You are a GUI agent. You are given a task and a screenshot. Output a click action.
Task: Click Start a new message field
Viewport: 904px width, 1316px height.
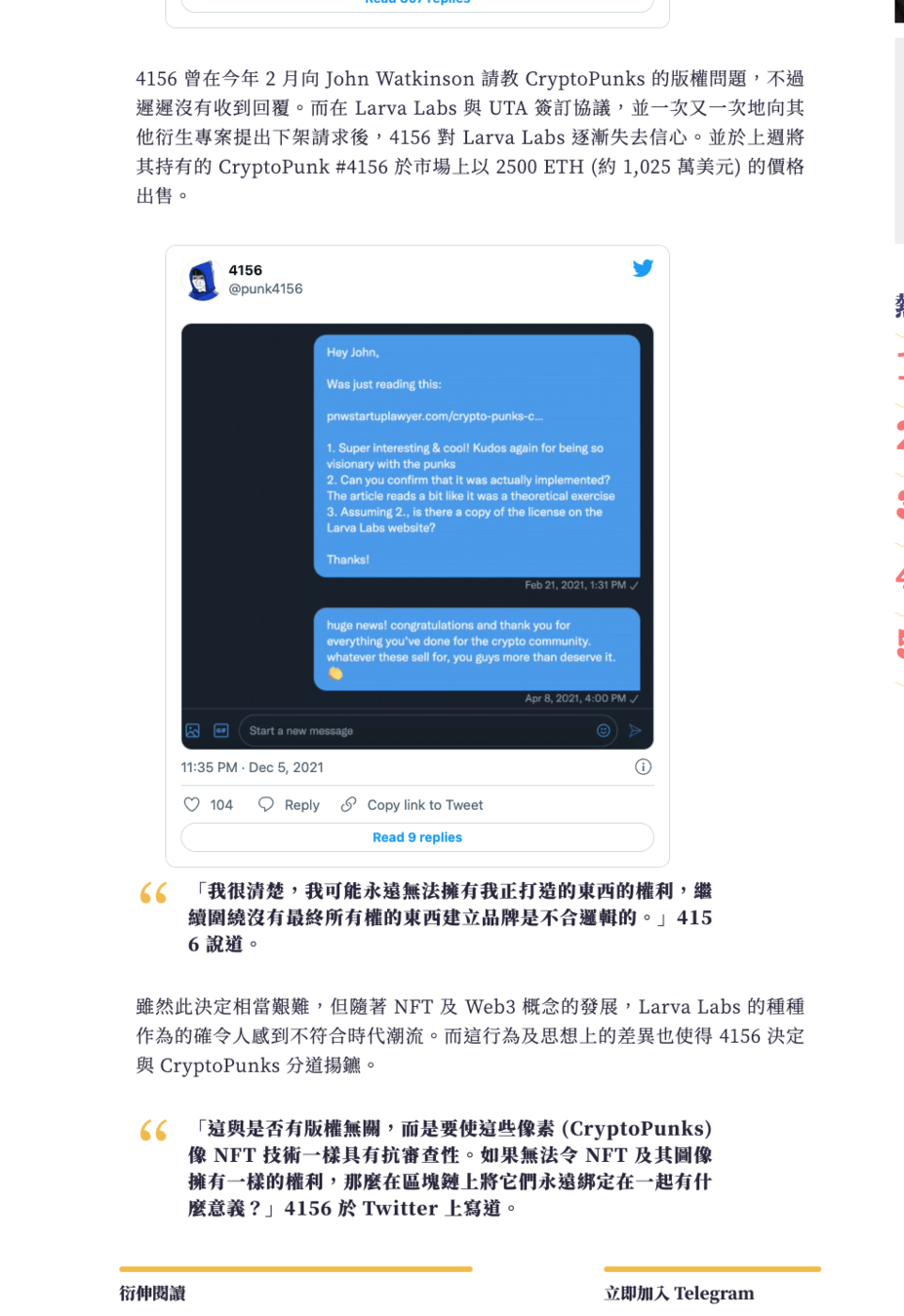pos(427,730)
